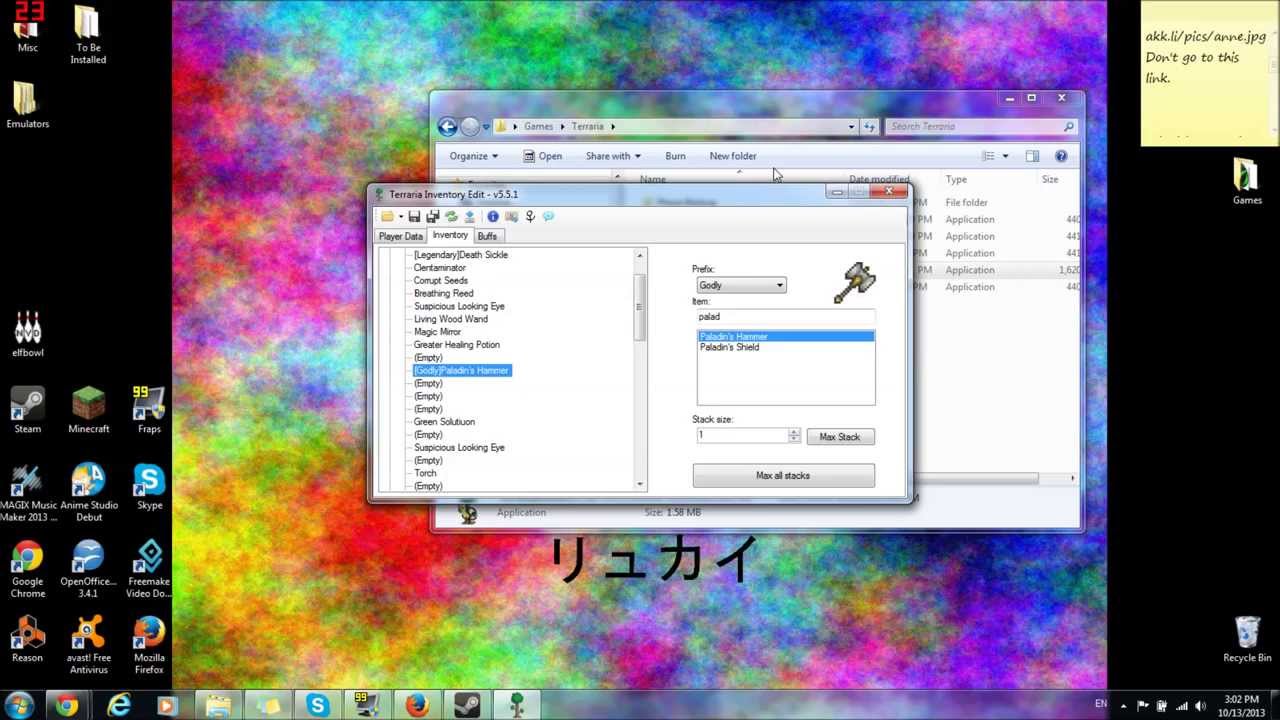The image size is (1280, 720).
Task: Click the Max all stacks button
Action: (x=783, y=476)
